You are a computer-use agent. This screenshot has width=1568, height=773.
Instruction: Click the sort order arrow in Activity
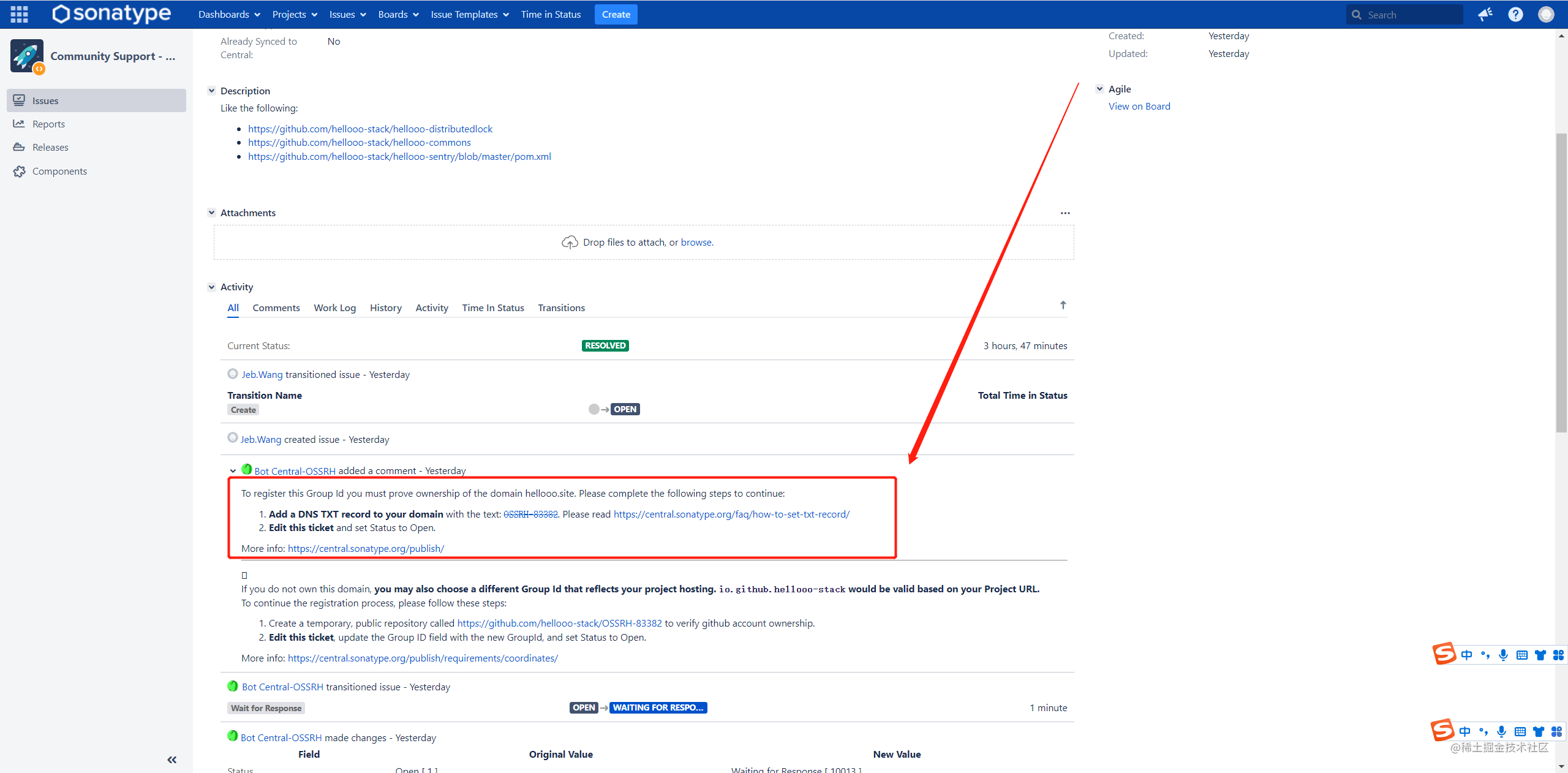[x=1063, y=305]
